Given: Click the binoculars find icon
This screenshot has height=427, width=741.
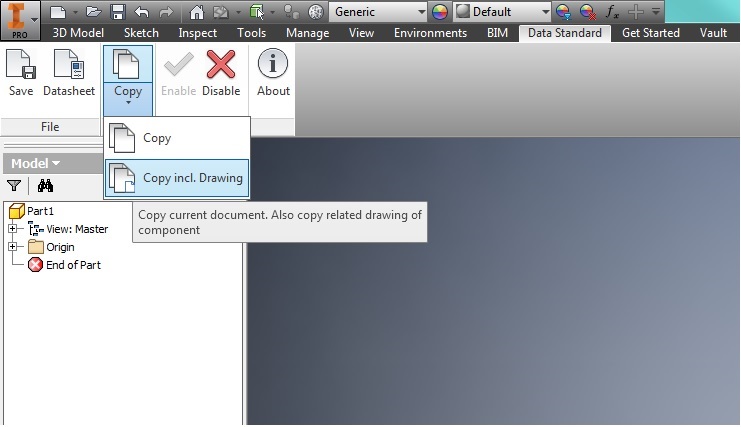Looking at the screenshot, I should (x=45, y=186).
